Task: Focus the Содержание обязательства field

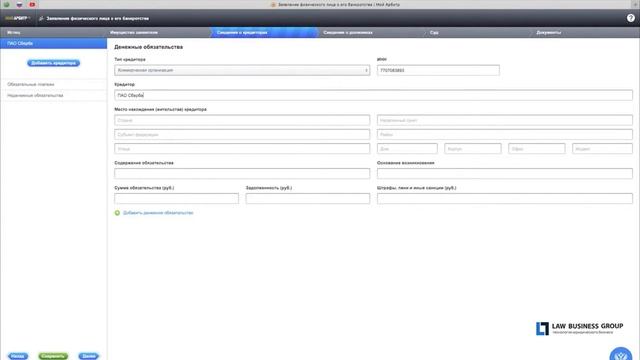Action: pos(242,173)
